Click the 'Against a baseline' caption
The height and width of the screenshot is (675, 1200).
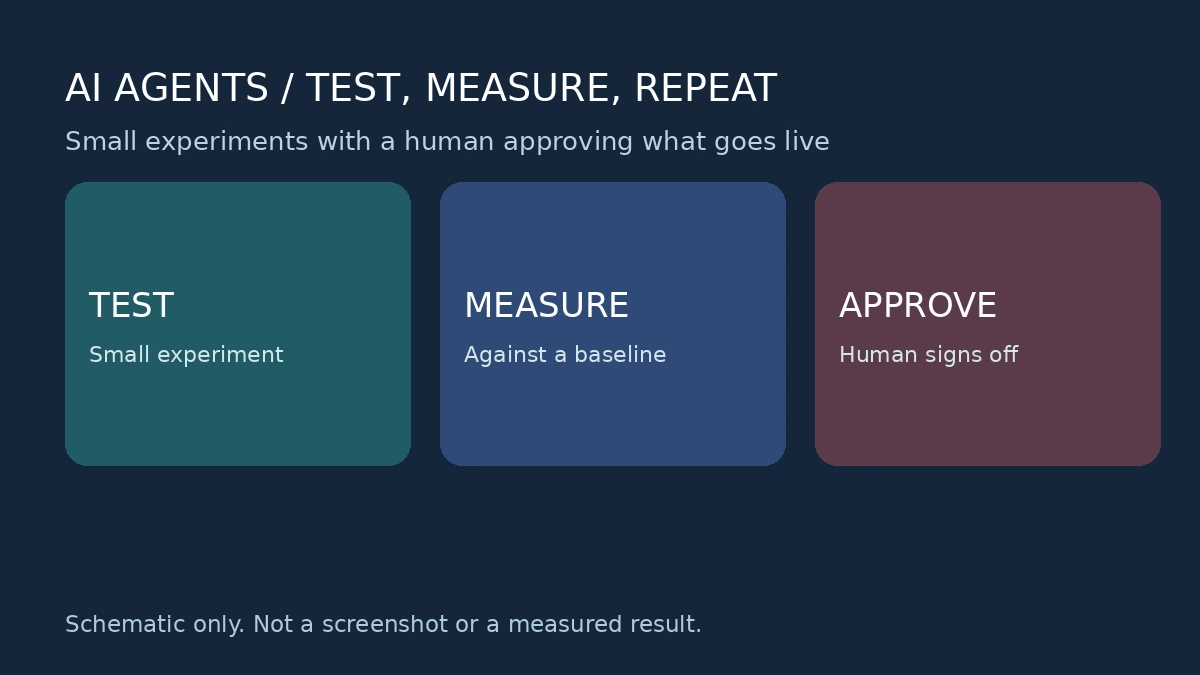coord(565,355)
